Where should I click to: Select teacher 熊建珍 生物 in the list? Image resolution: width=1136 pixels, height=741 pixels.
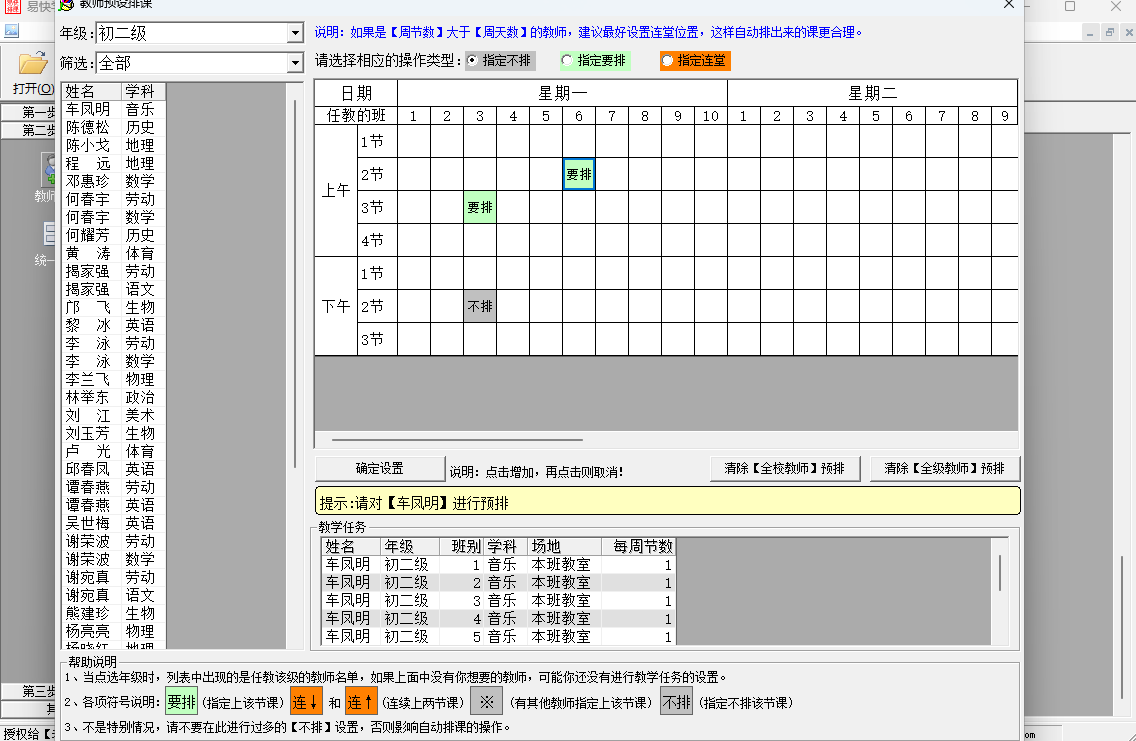(114, 614)
